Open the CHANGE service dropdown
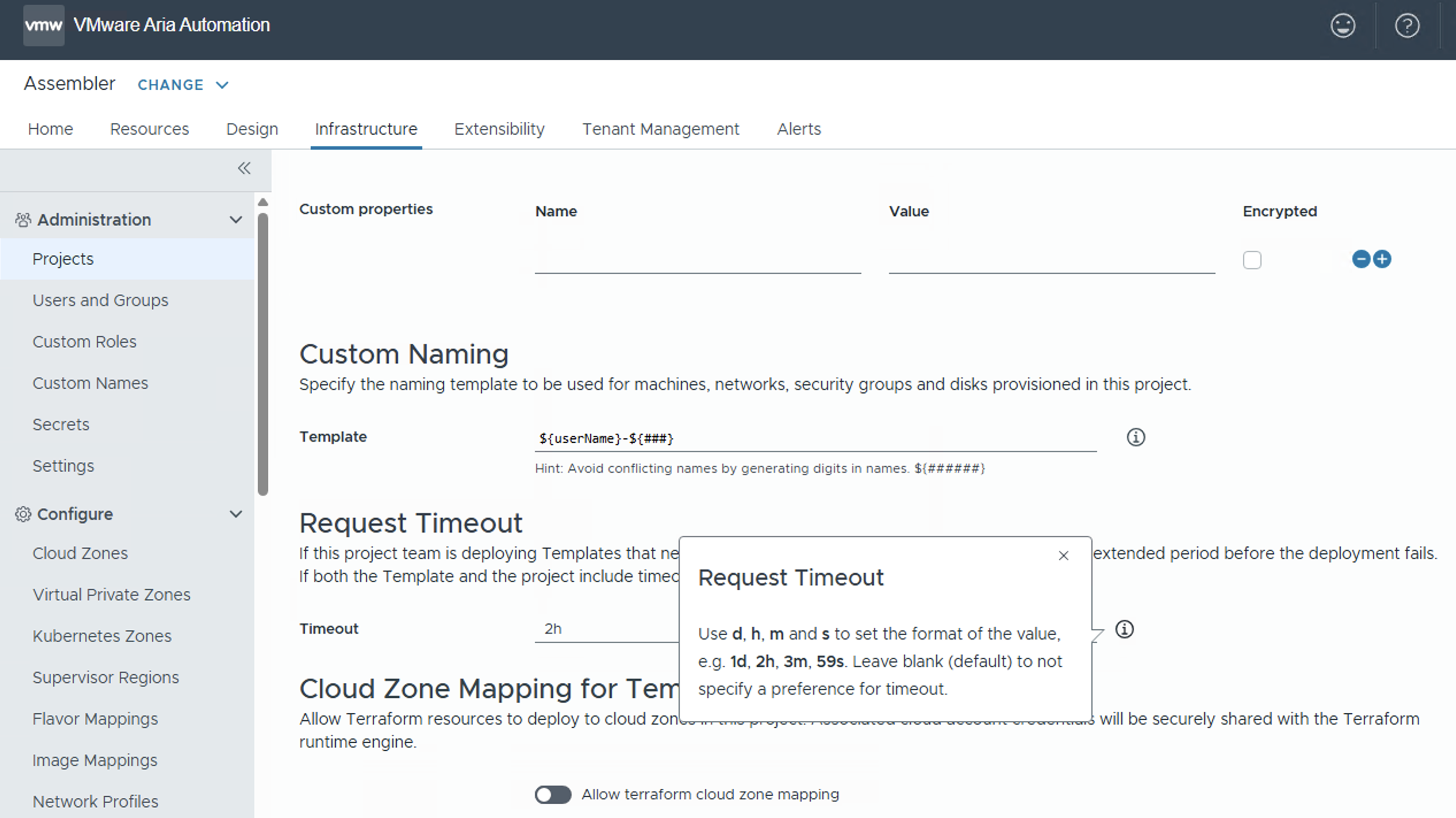 pos(183,85)
